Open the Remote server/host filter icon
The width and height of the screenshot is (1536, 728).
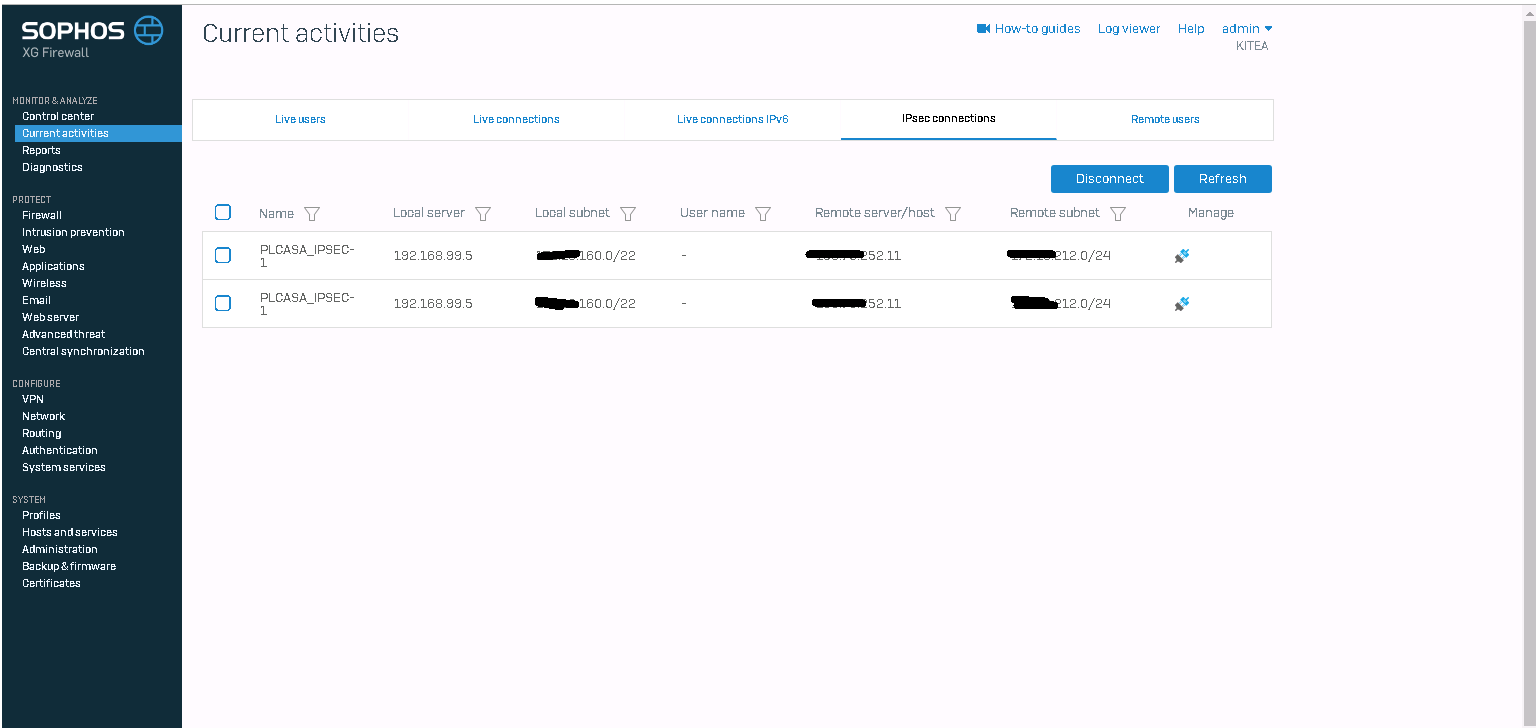click(x=953, y=214)
